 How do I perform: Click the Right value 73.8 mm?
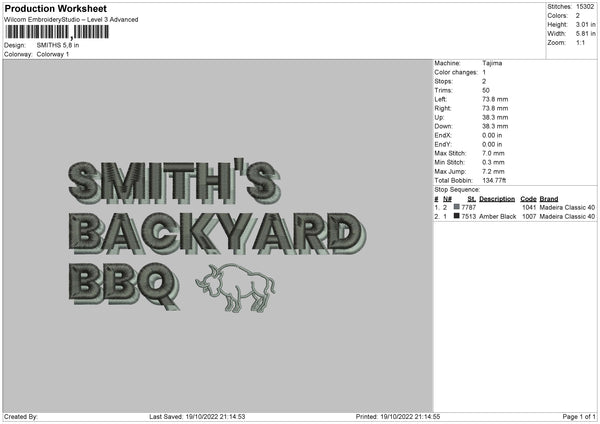coord(495,108)
